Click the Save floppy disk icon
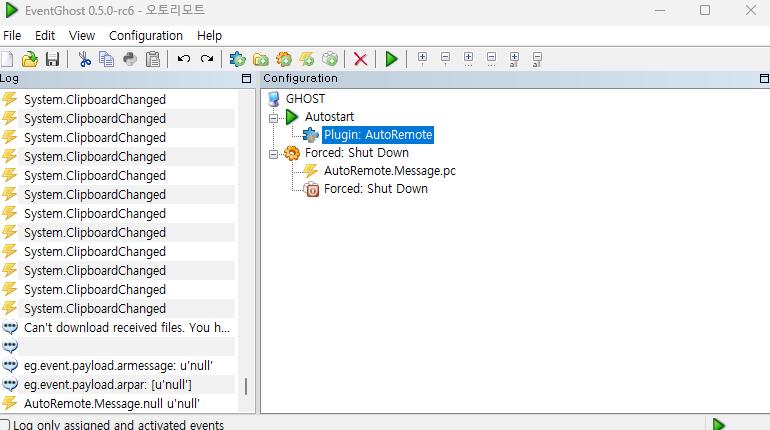Viewport: 770px width, 430px height. point(52,59)
